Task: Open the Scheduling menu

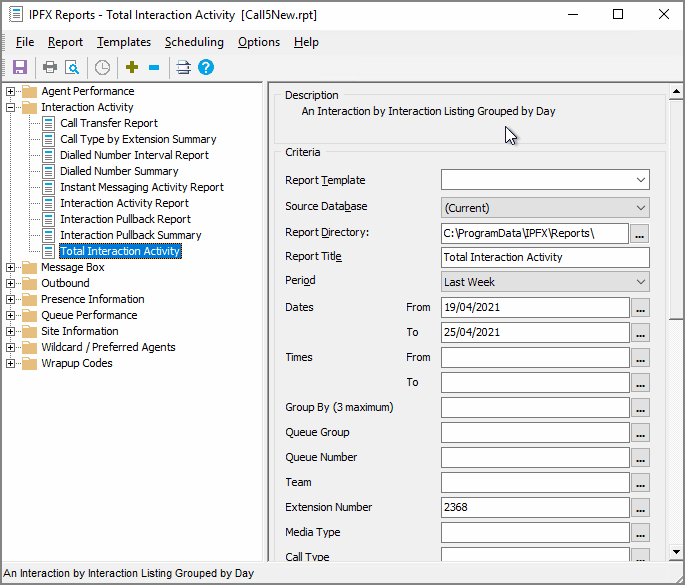Action: pos(194,42)
